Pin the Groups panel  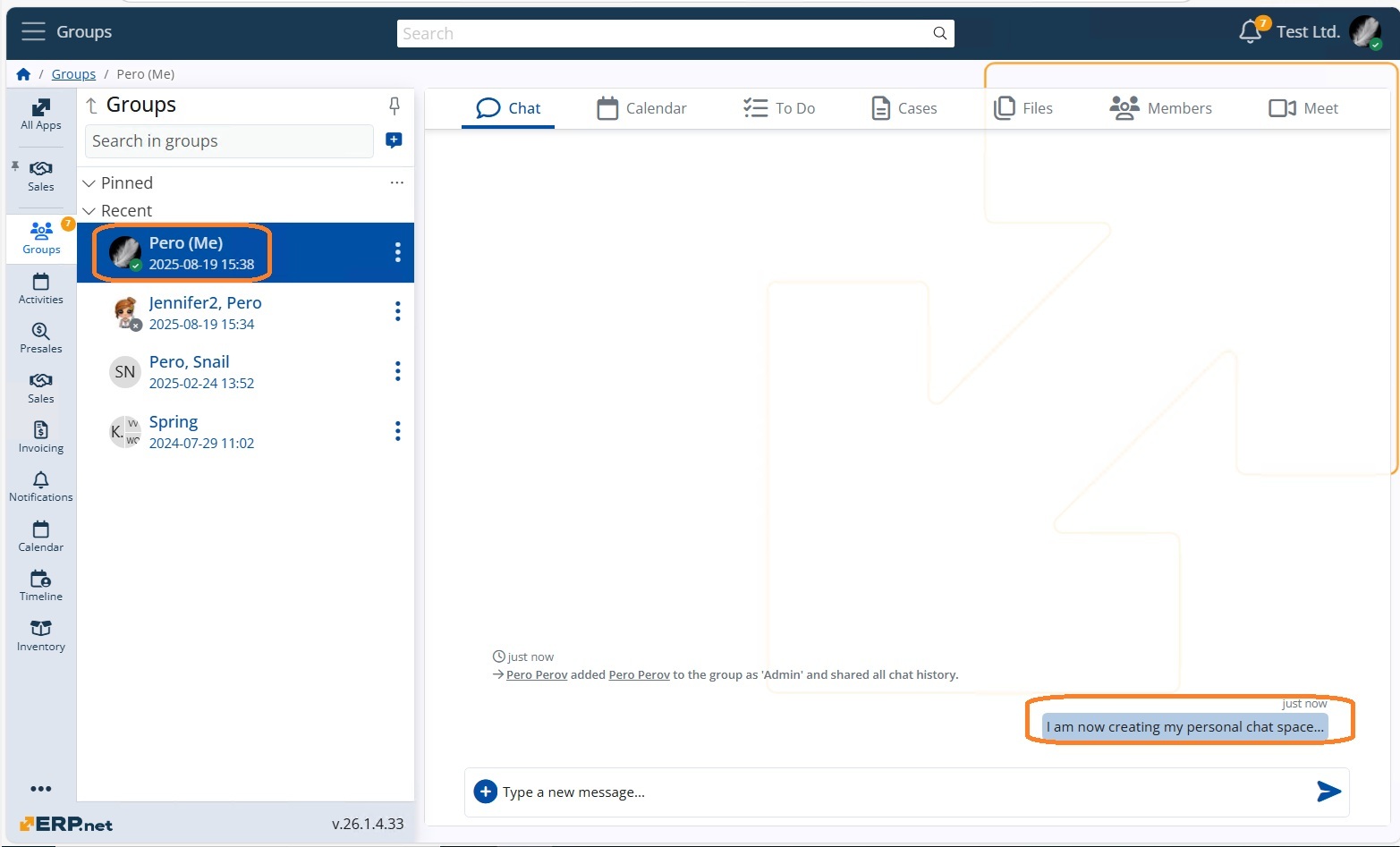[x=395, y=106]
